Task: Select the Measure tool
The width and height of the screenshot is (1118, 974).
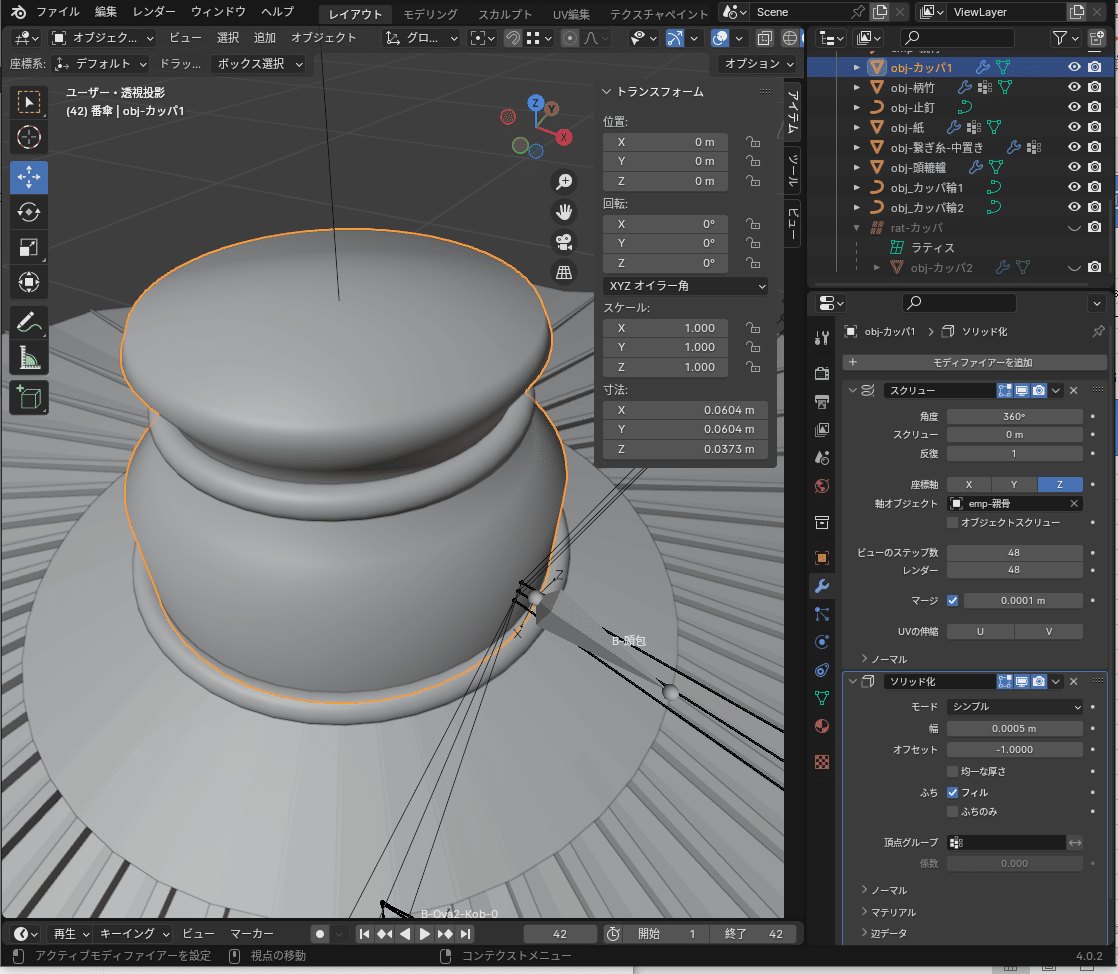Action: coord(29,358)
